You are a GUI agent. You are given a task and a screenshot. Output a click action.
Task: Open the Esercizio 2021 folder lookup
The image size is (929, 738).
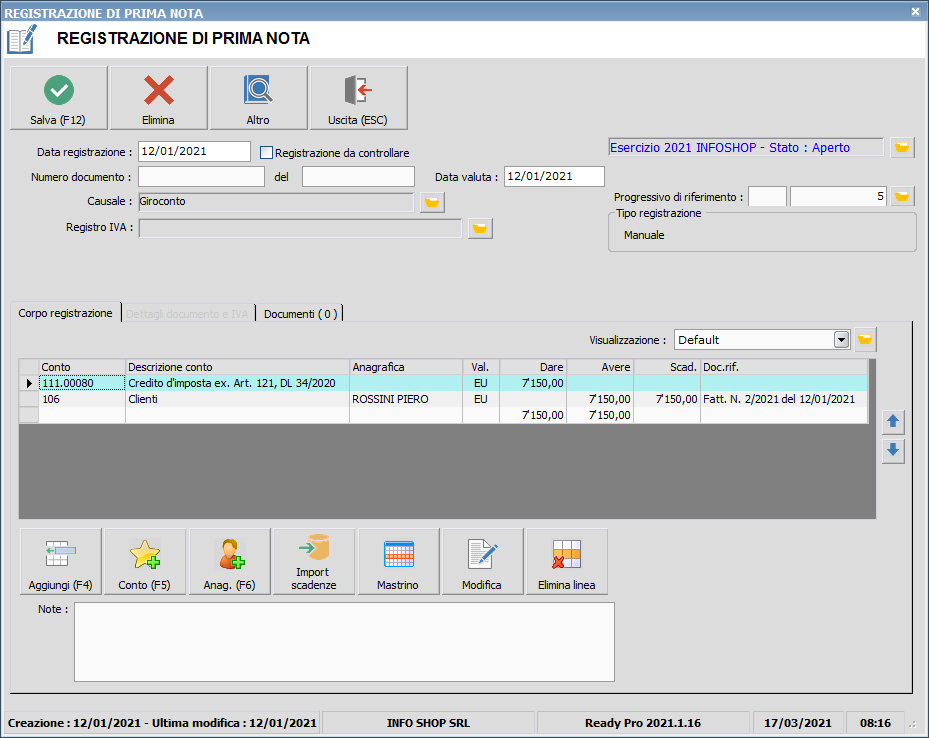tap(902, 148)
